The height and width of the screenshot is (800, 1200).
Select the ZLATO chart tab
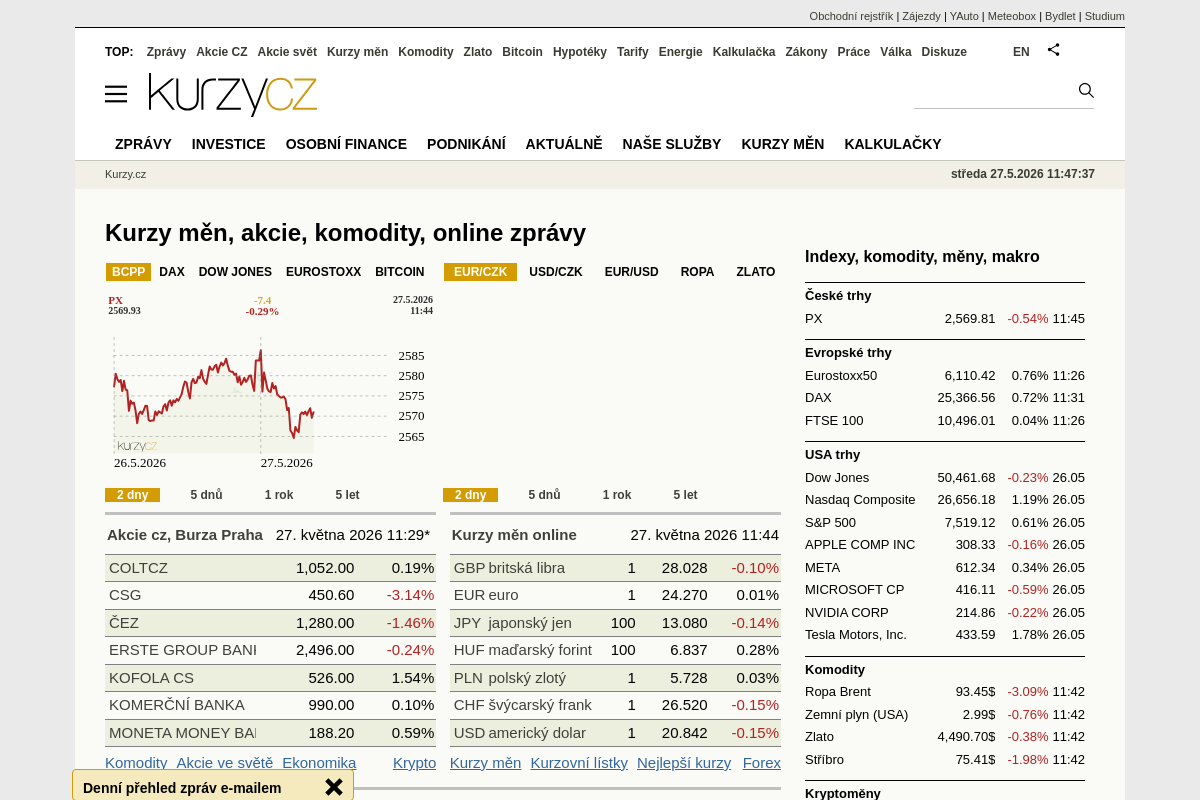click(x=756, y=272)
